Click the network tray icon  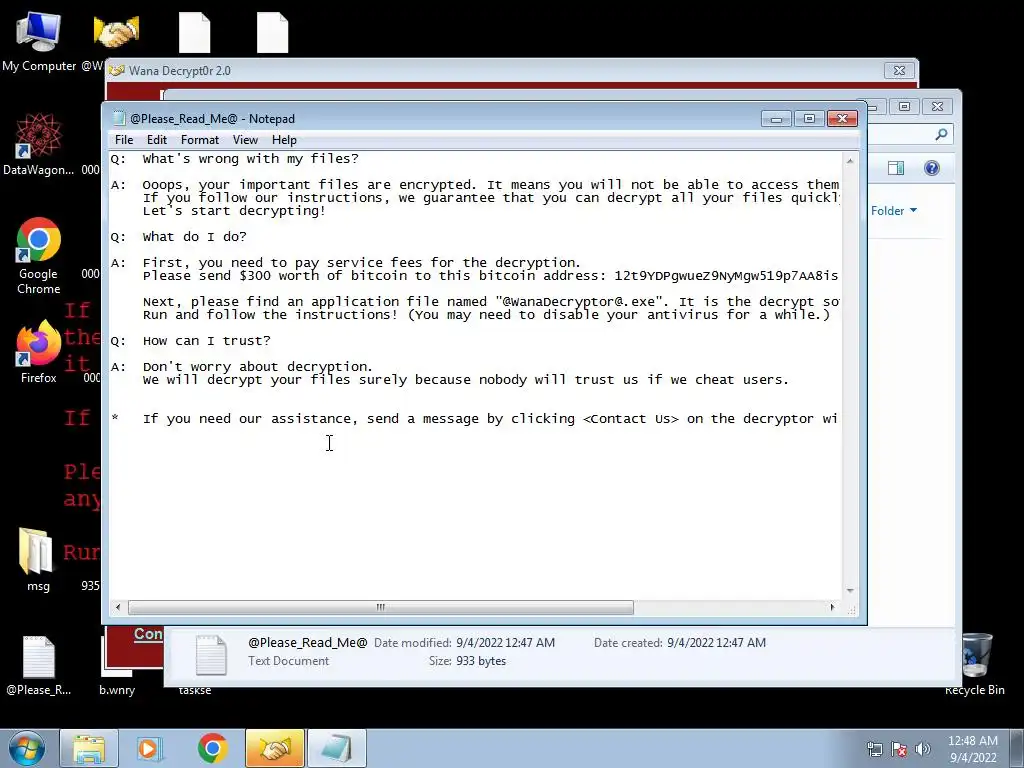(874, 749)
